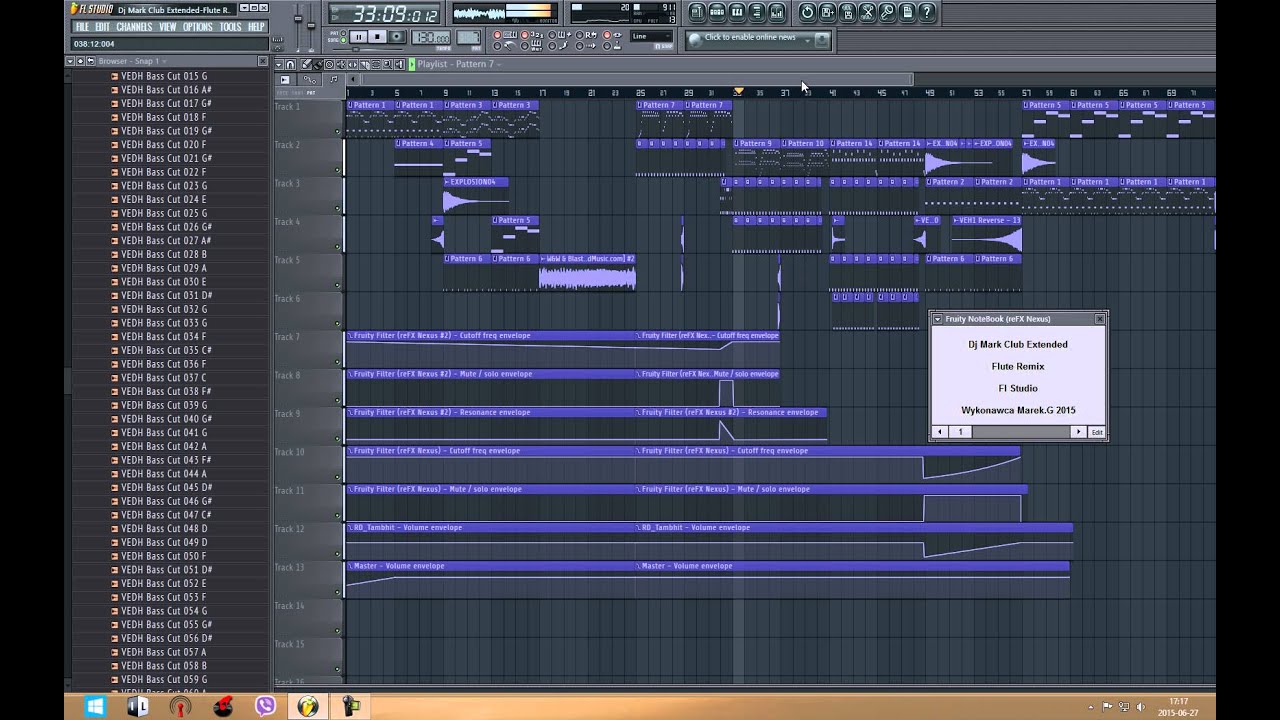This screenshot has height=720, width=1280.
Task: Toggle pattern mode PAT radio light
Action: [x=343, y=33]
